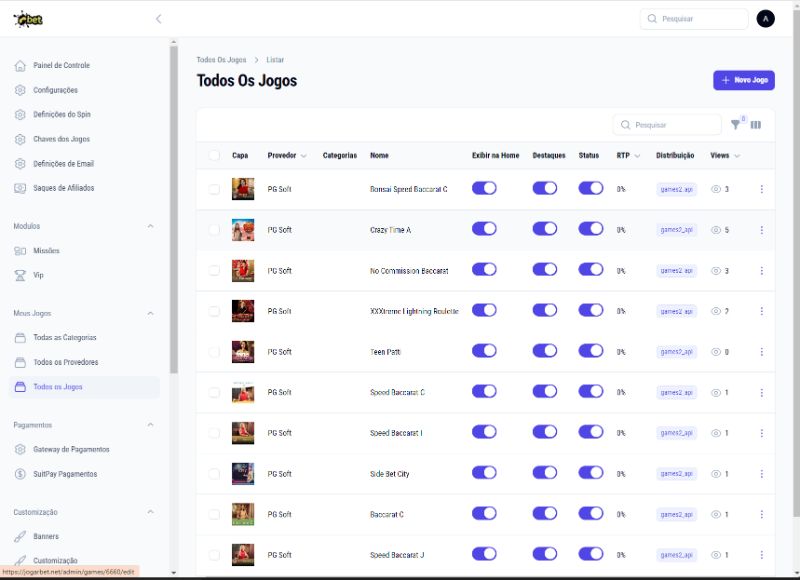Image resolution: width=800 pixels, height=580 pixels.
Task: Click the Todos Os Jogos breadcrumb link
Action: pos(221,60)
